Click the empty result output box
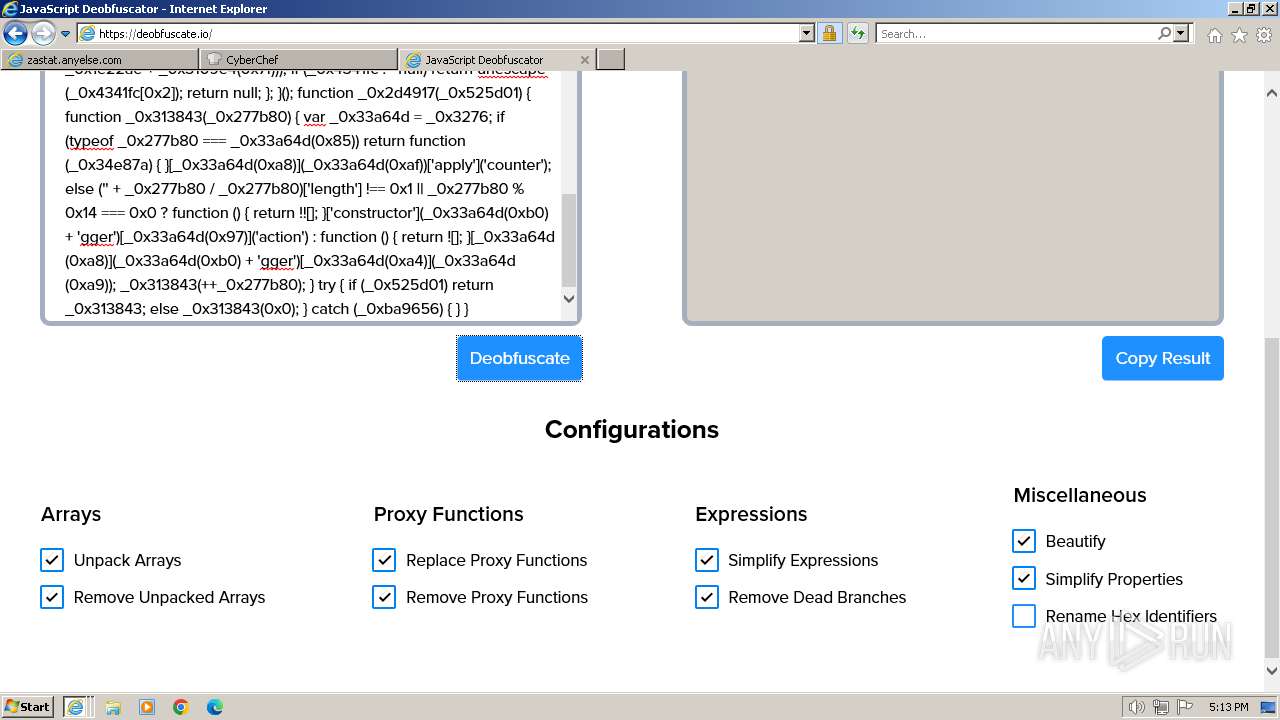Image resolution: width=1280 pixels, height=720 pixels. (x=953, y=196)
